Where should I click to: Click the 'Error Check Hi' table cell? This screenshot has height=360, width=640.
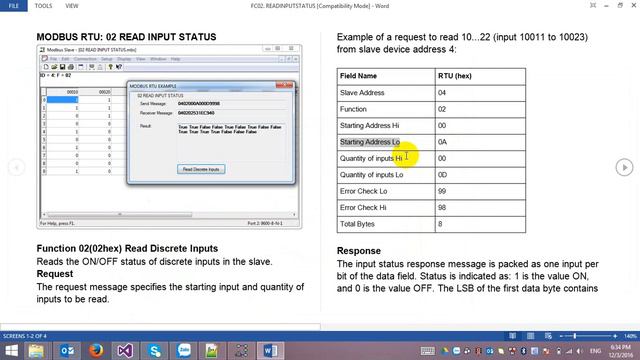point(386,207)
